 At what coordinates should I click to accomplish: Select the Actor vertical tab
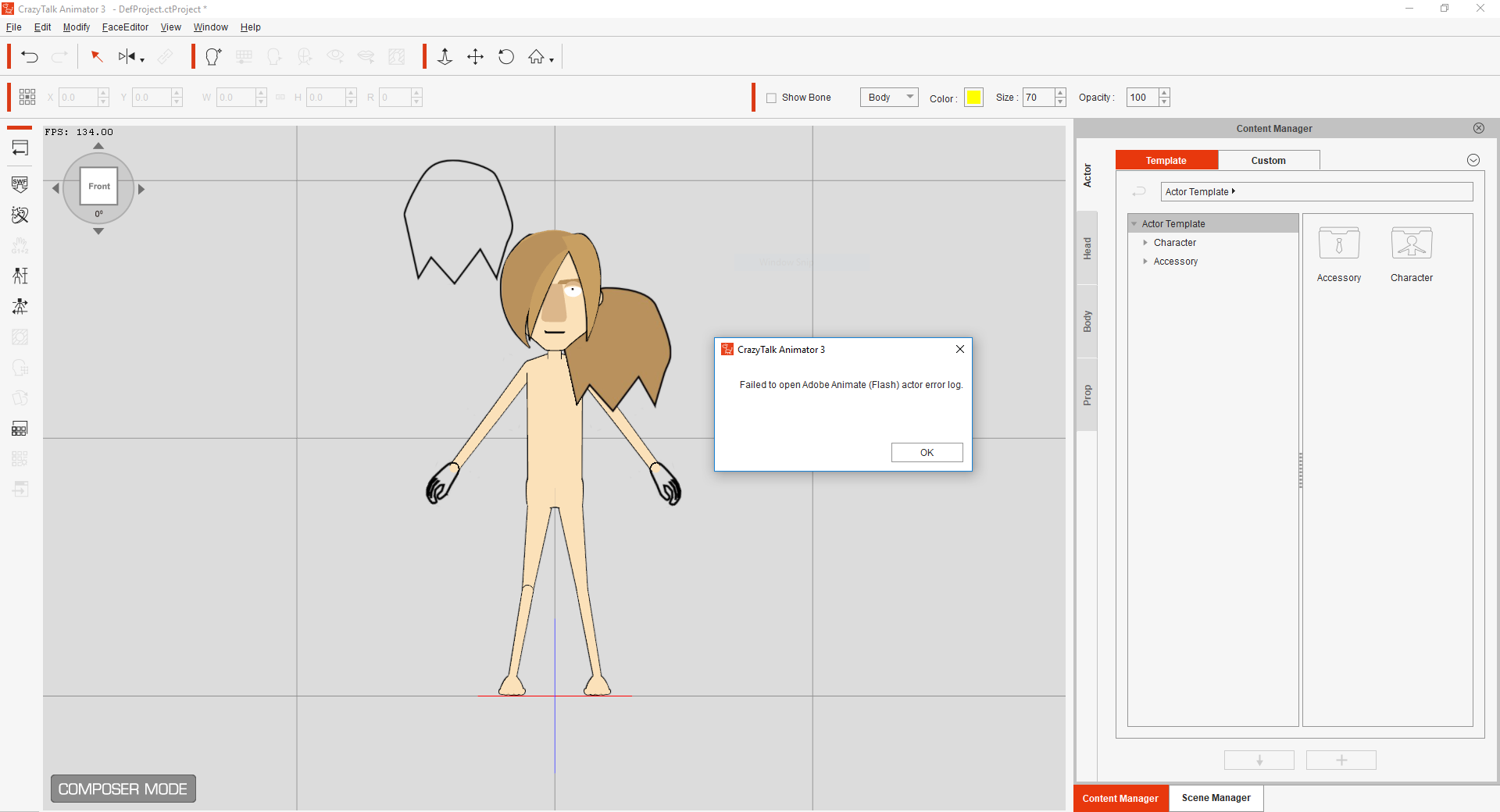pyautogui.click(x=1087, y=175)
